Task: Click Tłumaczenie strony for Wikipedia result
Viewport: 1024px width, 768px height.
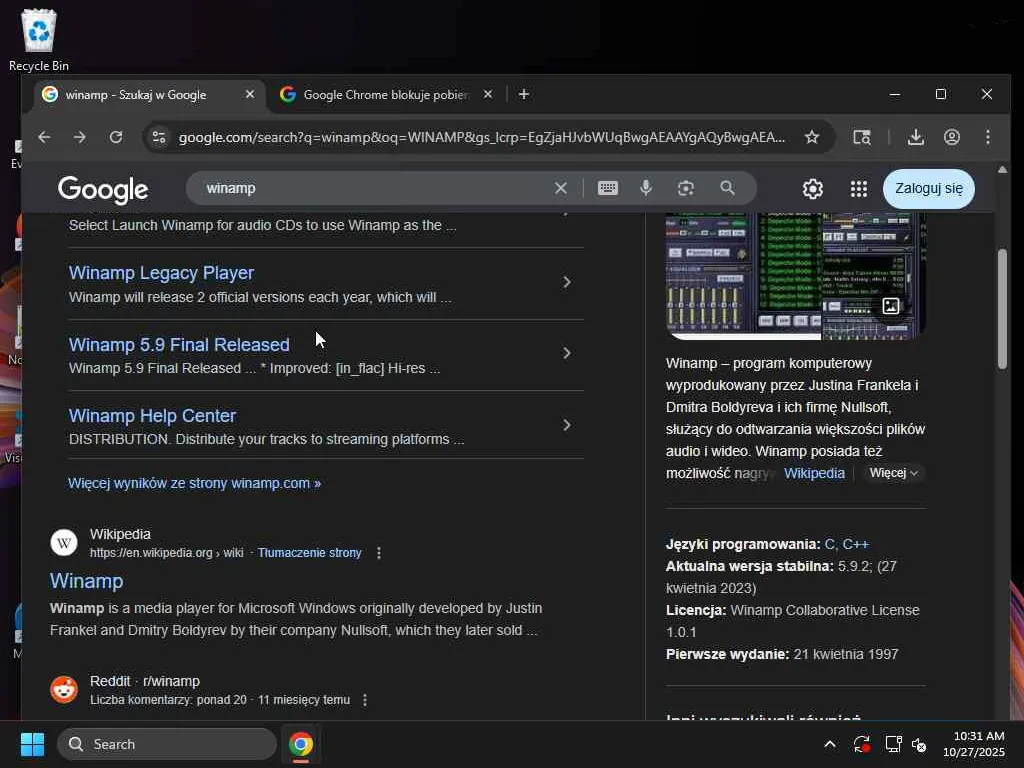Action: point(310,553)
